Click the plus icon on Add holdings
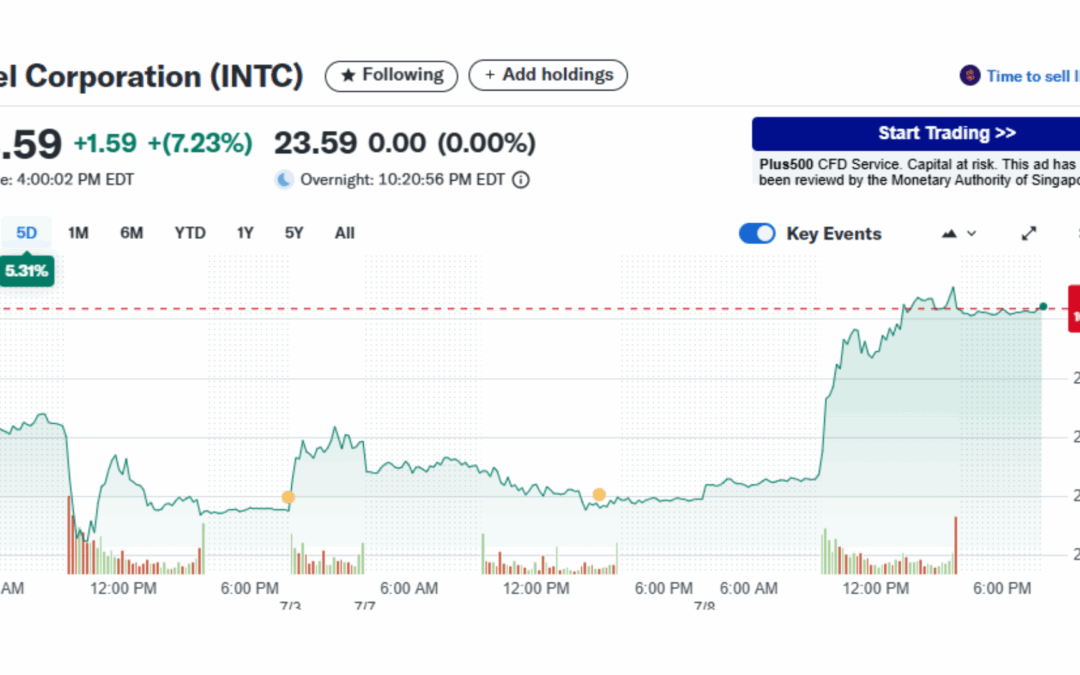Viewport: 1080px width, 675px height. tap(490, 74)
